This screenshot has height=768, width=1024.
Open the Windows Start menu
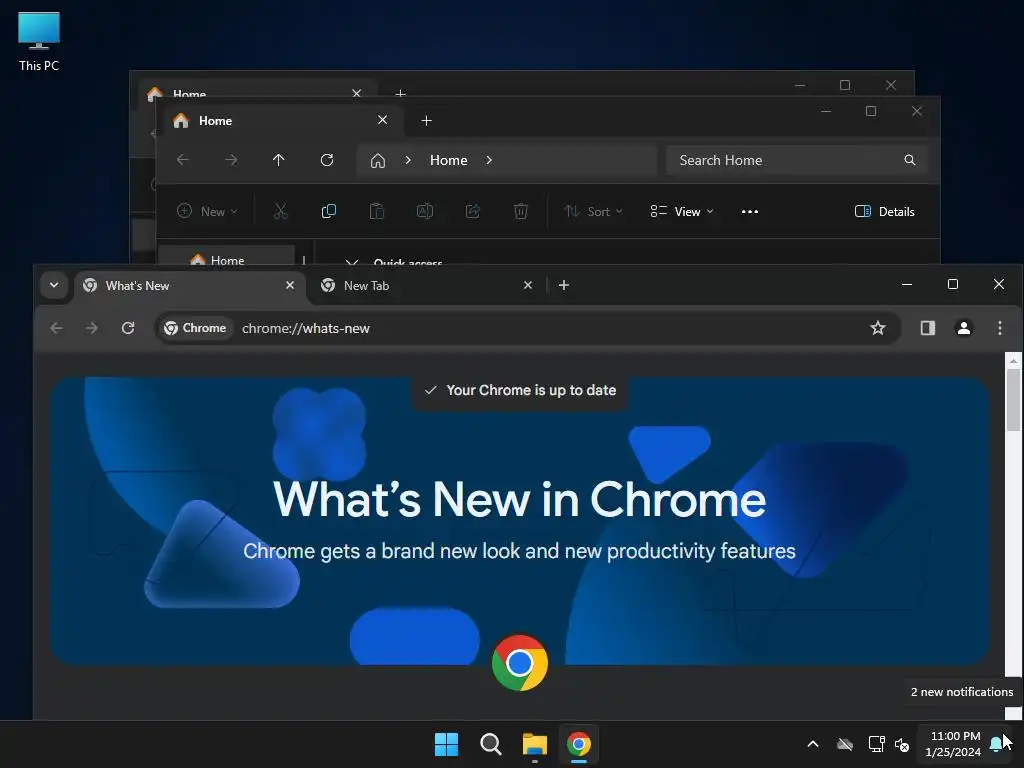[447, 744]
